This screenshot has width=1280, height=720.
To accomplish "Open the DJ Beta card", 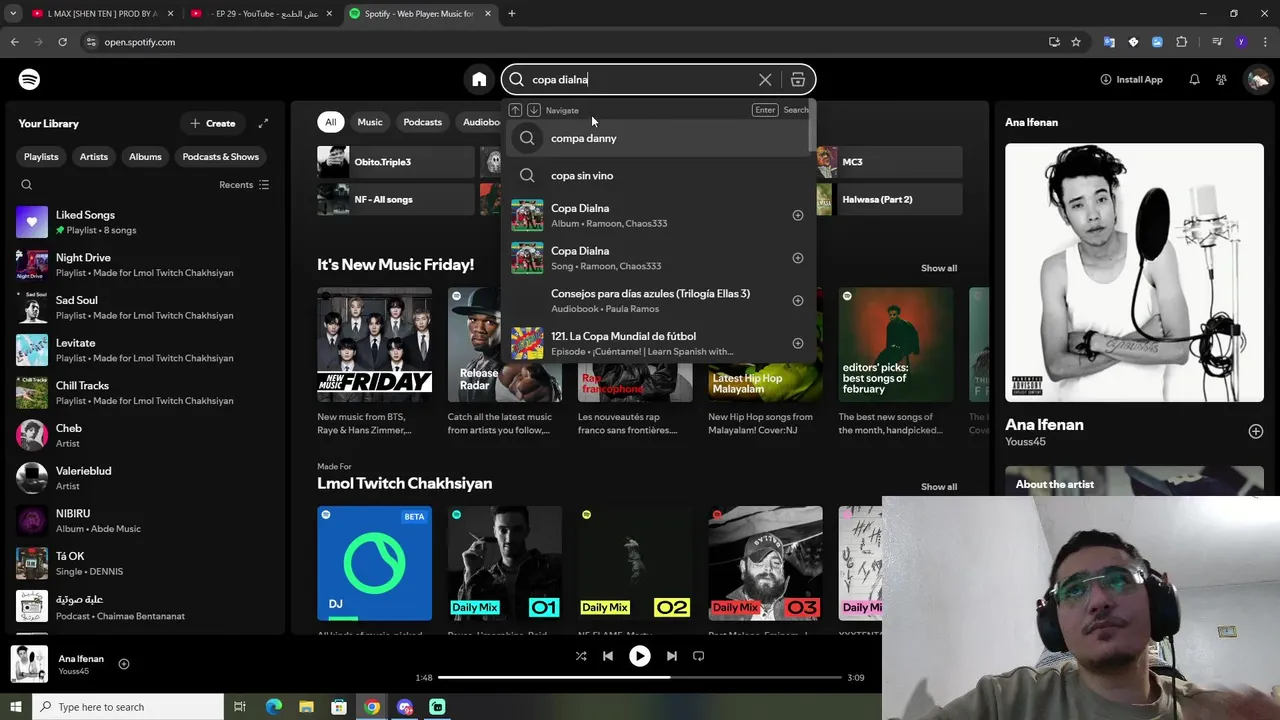I will 375,563.
